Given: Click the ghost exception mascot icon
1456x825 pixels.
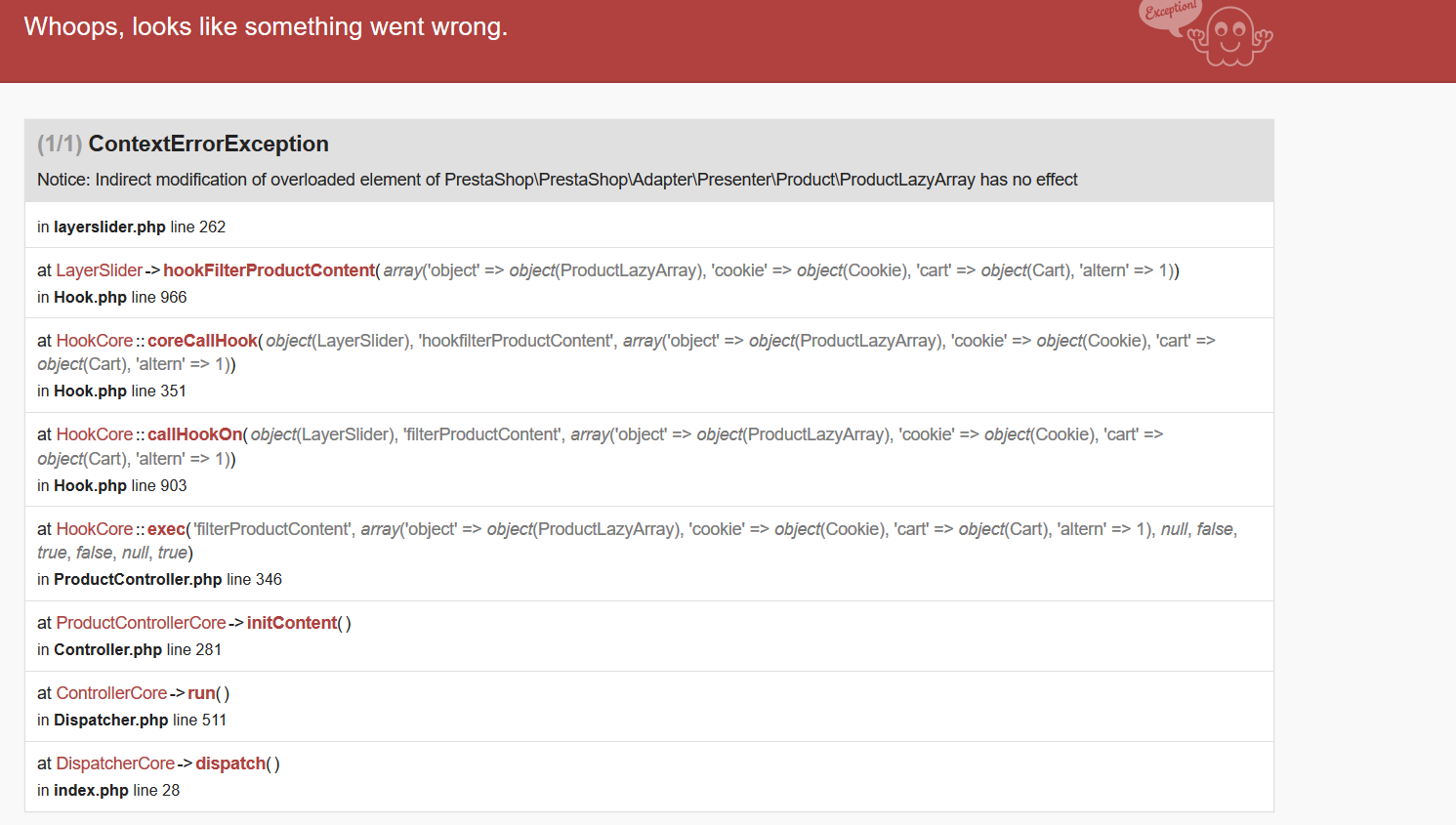Looking at the screenshot, I should [1231, 37].
